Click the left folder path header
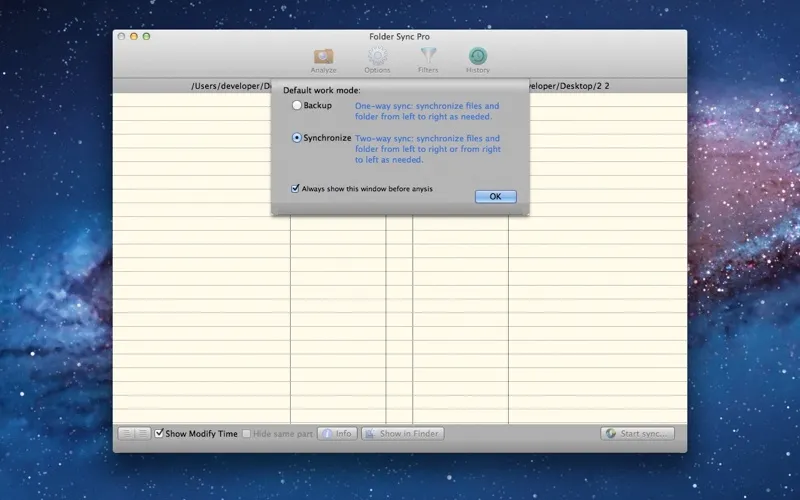800x500 pixels. pos(231,86)
